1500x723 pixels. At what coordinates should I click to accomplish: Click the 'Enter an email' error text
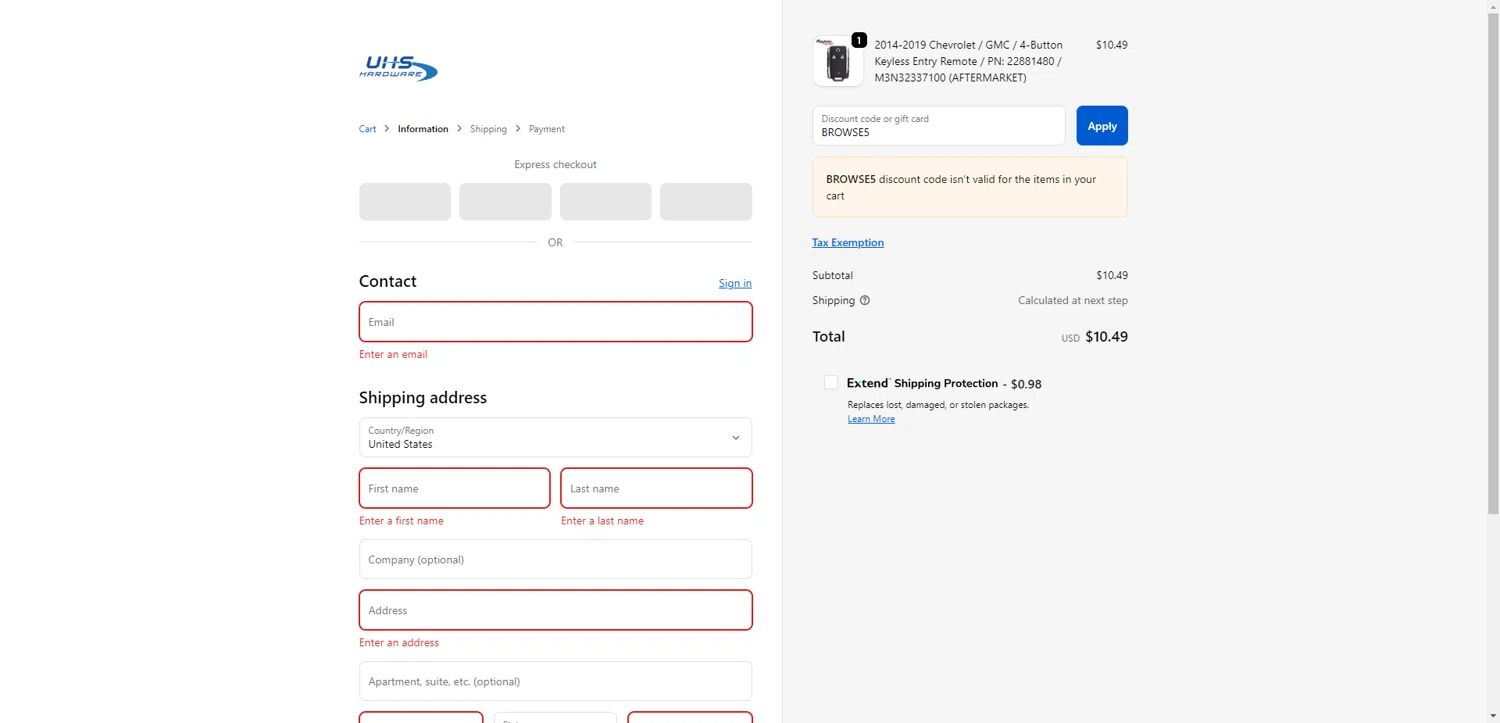tap(393, 354)
